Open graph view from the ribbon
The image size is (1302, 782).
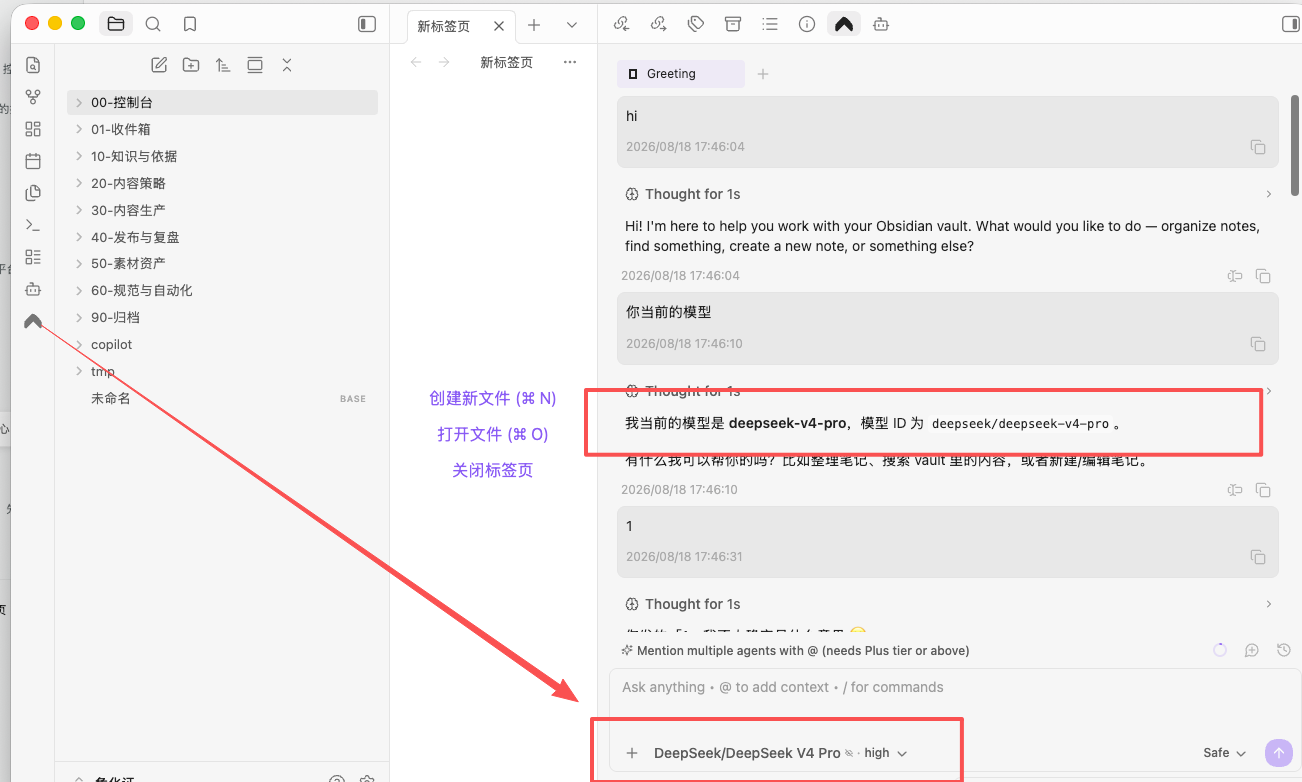tap(33, 97)
